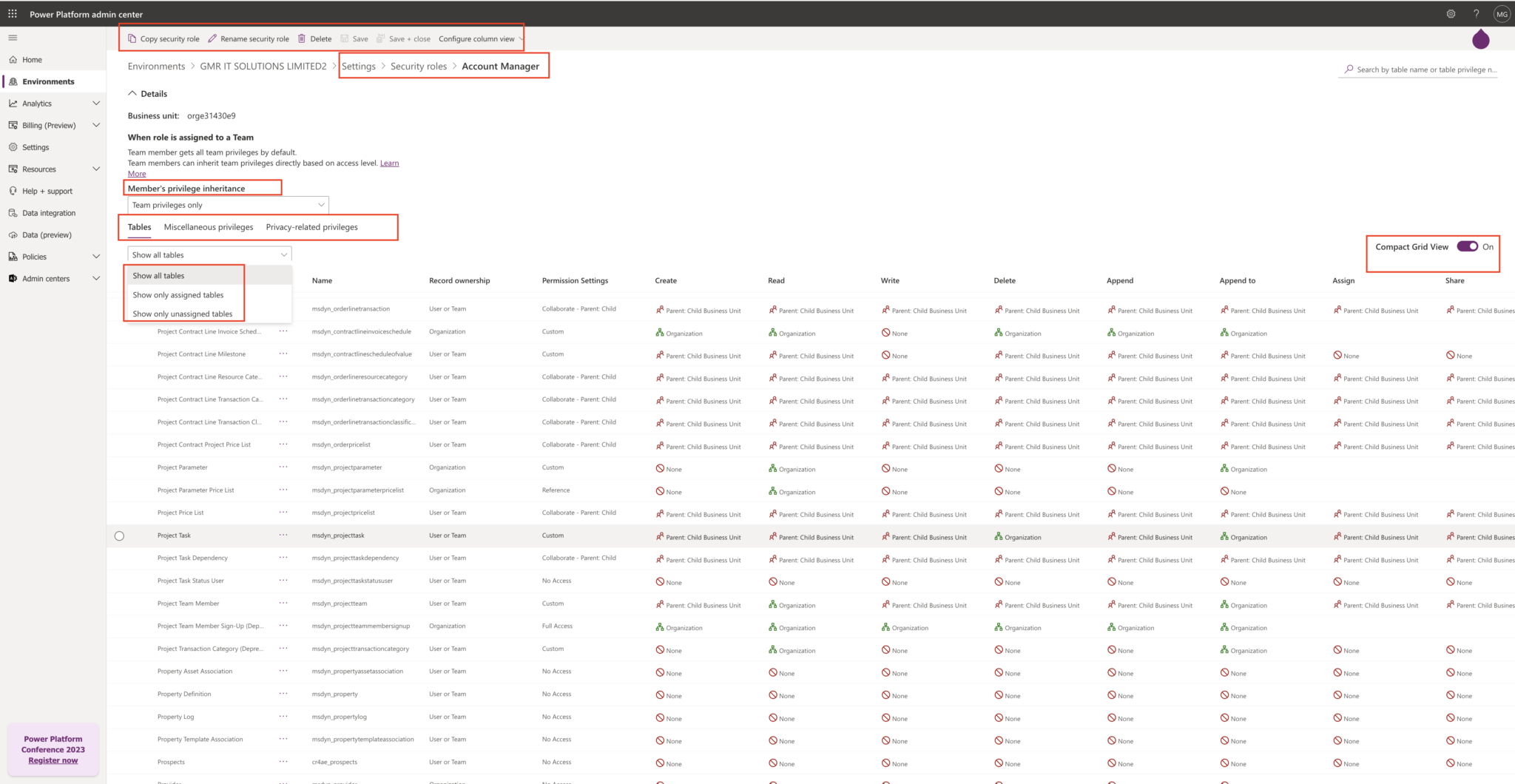Expand the Billing (Preview) chevron
1515x784 pixels.
96,125
